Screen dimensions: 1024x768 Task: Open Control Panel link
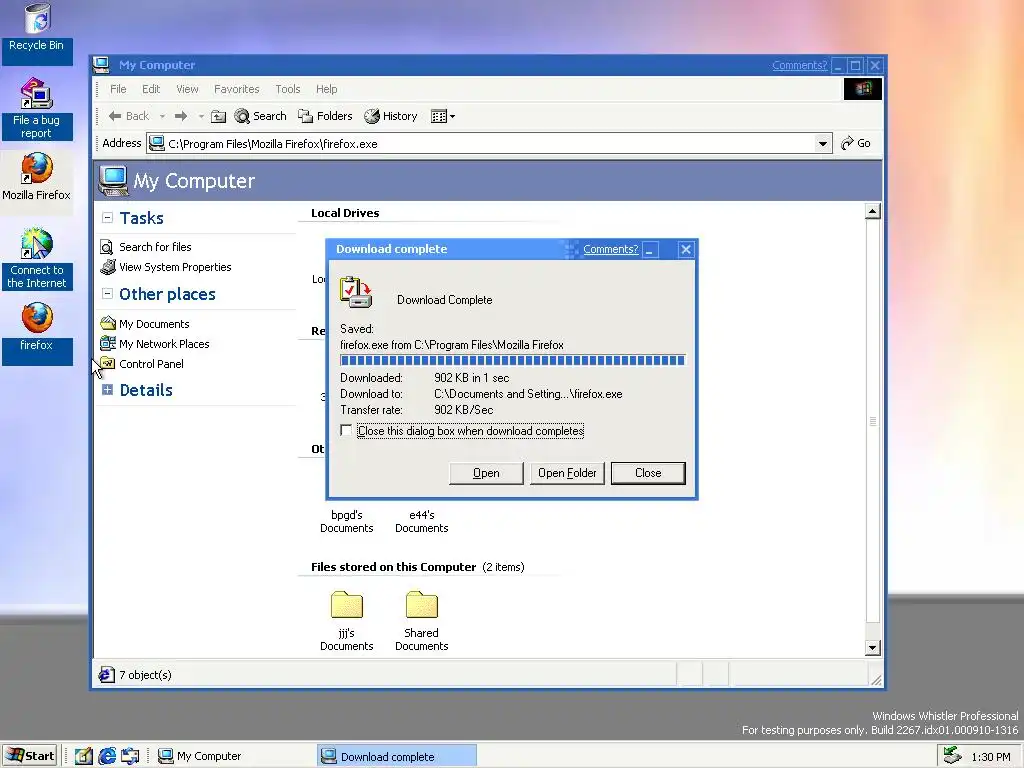tap(151, 364)
